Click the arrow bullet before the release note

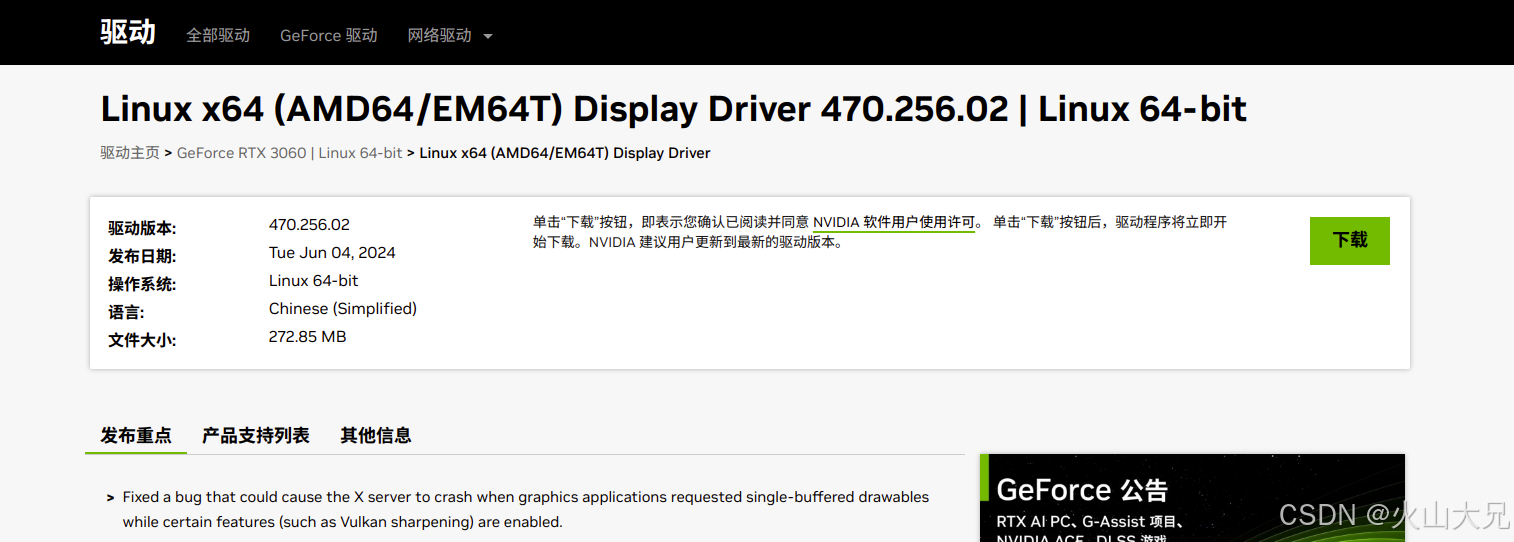(110, 497)
